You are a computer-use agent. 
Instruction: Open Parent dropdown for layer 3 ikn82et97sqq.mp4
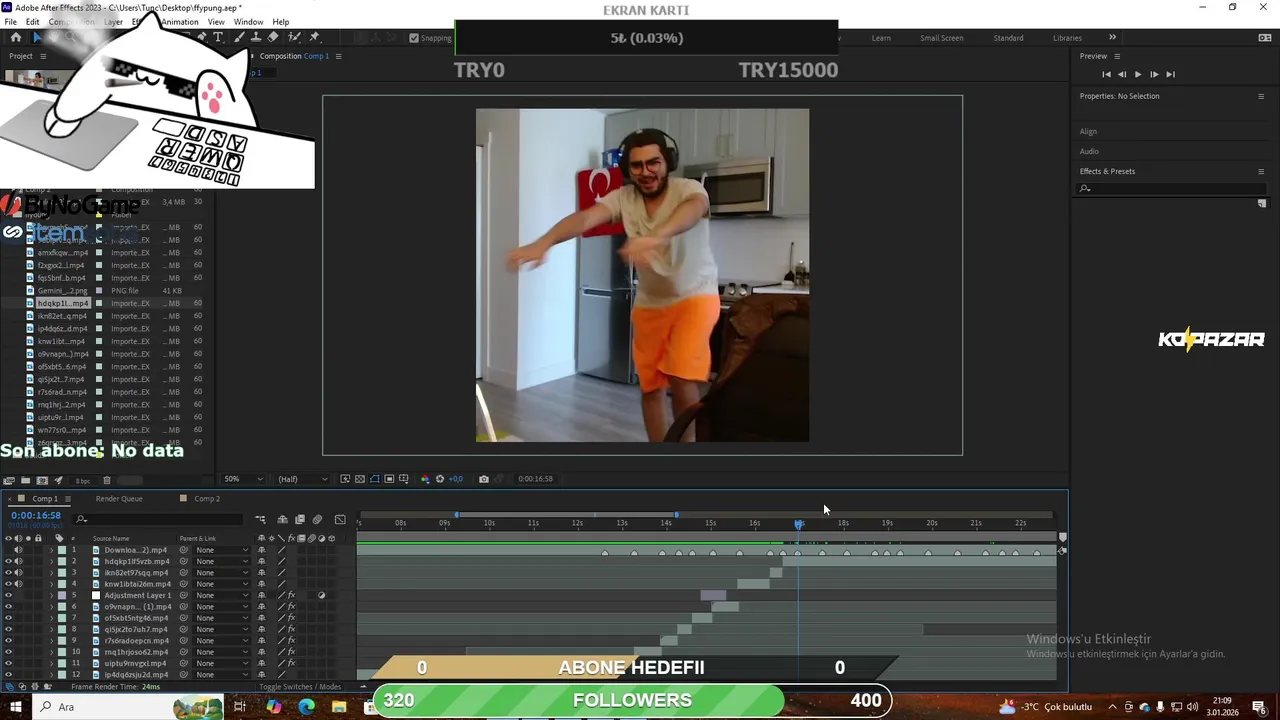point(222,573)
